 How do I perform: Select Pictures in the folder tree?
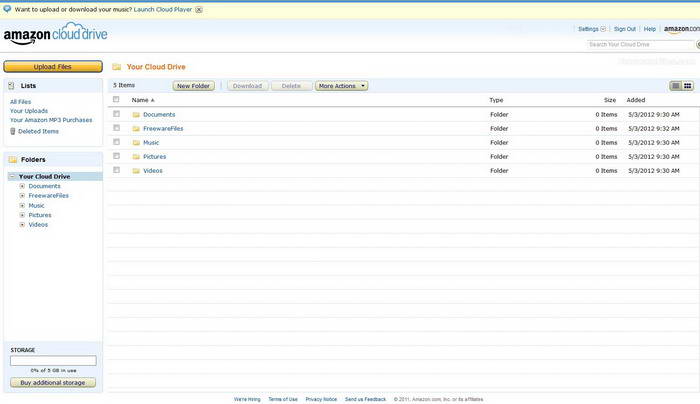[x=40, y=215]
